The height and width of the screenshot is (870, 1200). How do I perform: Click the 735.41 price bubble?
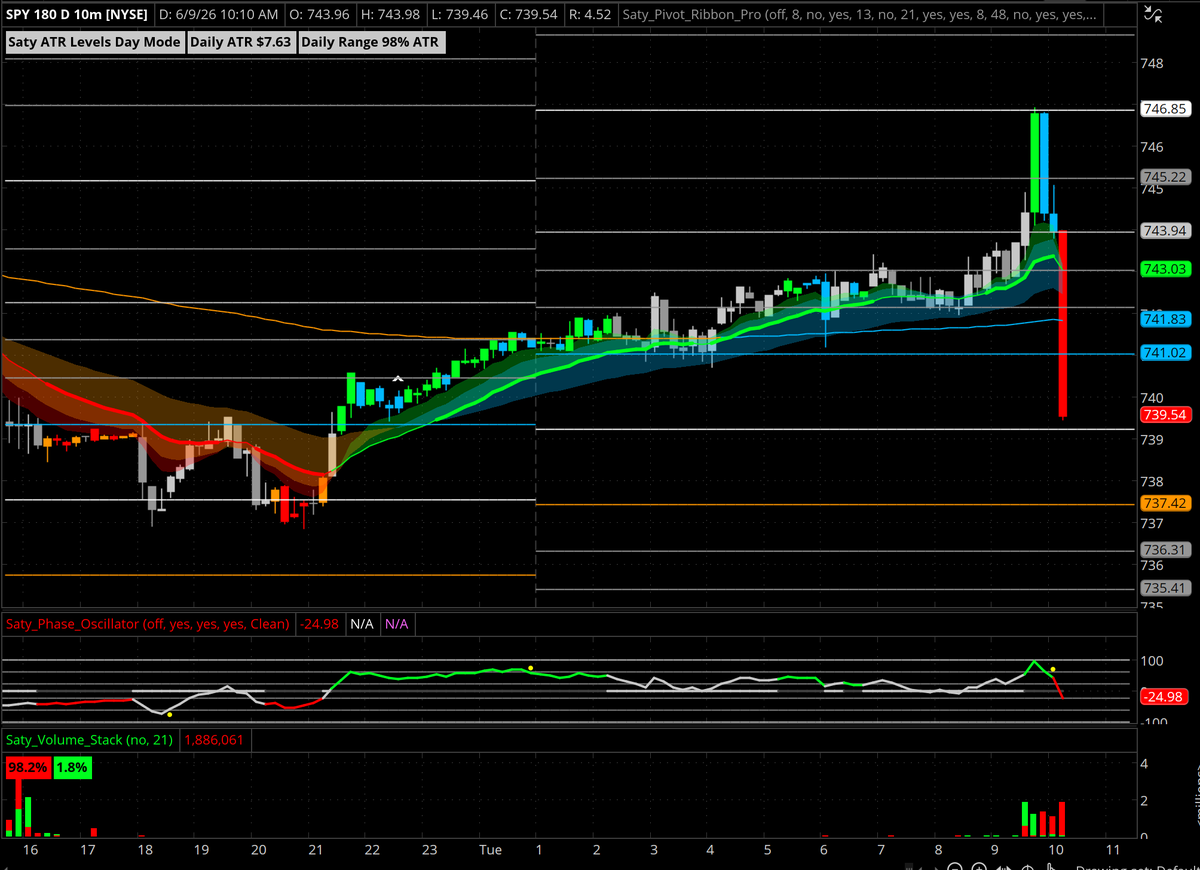click(x=1164, y=588)
